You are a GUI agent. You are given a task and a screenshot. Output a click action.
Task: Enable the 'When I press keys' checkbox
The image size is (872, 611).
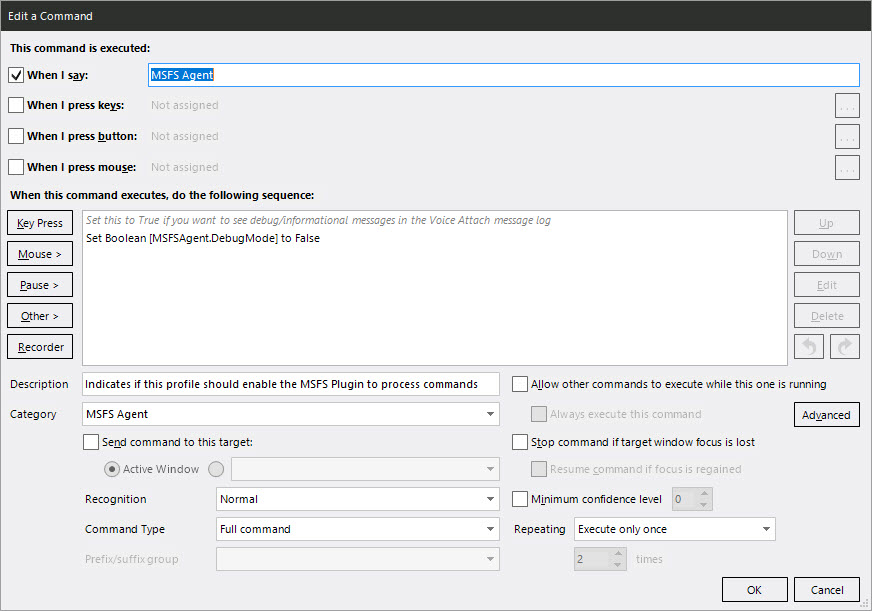tap(16, 105)
